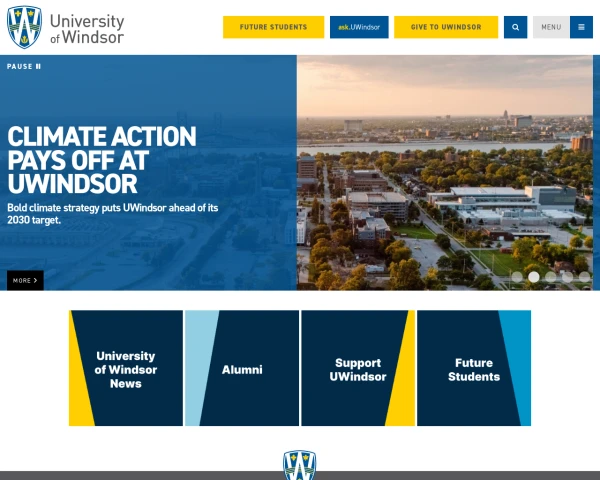The width and height of the screenshot is (600, 480).
Task: Select the fourth slideshow dot
Action: tap(567, 277)
